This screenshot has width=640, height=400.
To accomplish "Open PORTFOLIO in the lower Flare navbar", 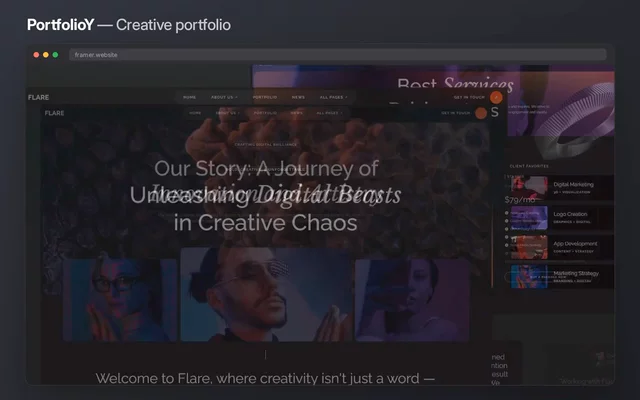I will click(x=265, y=113).
